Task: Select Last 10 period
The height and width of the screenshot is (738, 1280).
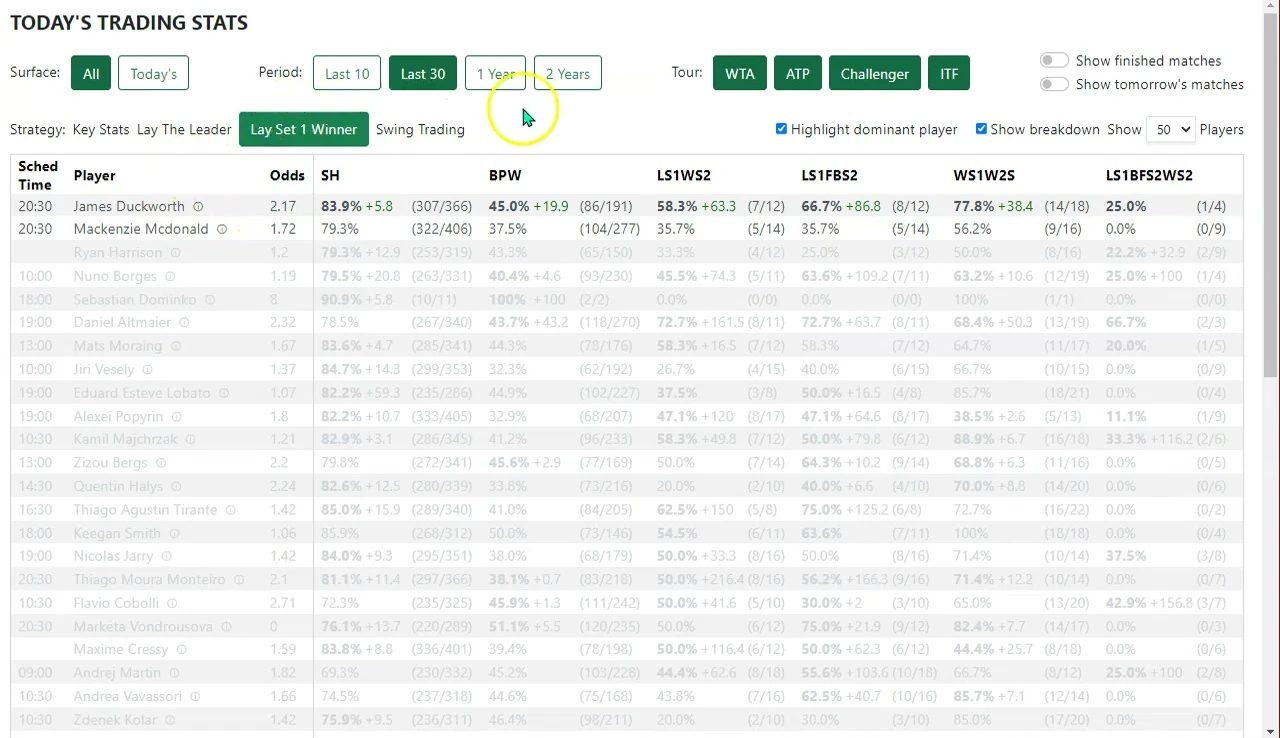Action: (x=347, y=73)
